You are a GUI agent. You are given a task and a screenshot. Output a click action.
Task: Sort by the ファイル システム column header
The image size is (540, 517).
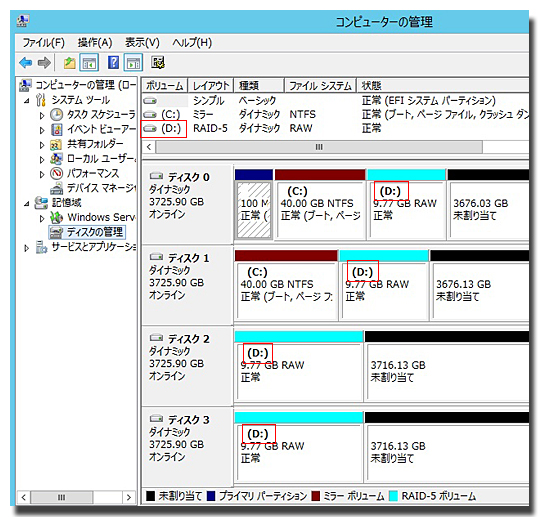[x=320, y=85]
